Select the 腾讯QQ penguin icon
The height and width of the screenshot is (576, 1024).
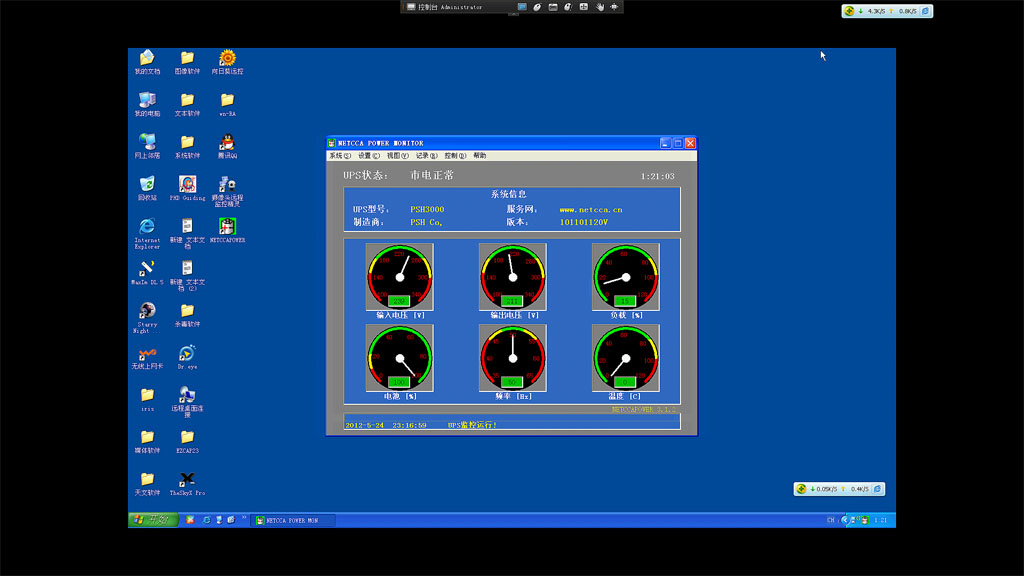pos(227,147)
